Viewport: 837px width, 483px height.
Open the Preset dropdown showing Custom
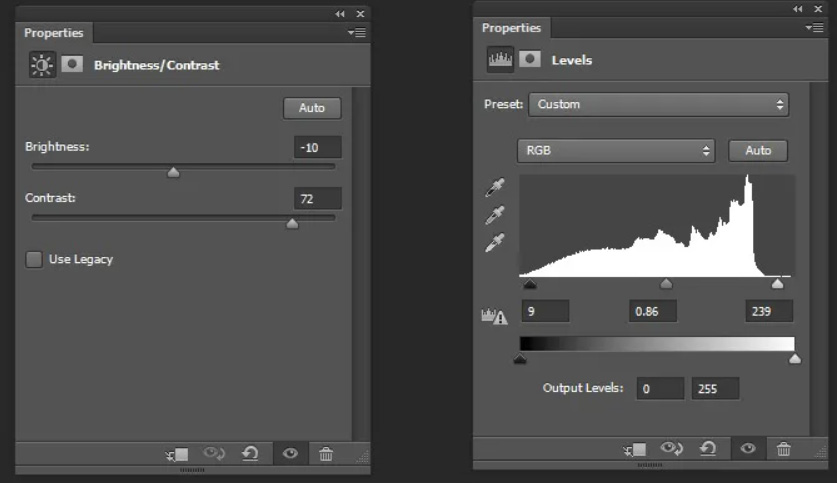(x=659, y=105)
